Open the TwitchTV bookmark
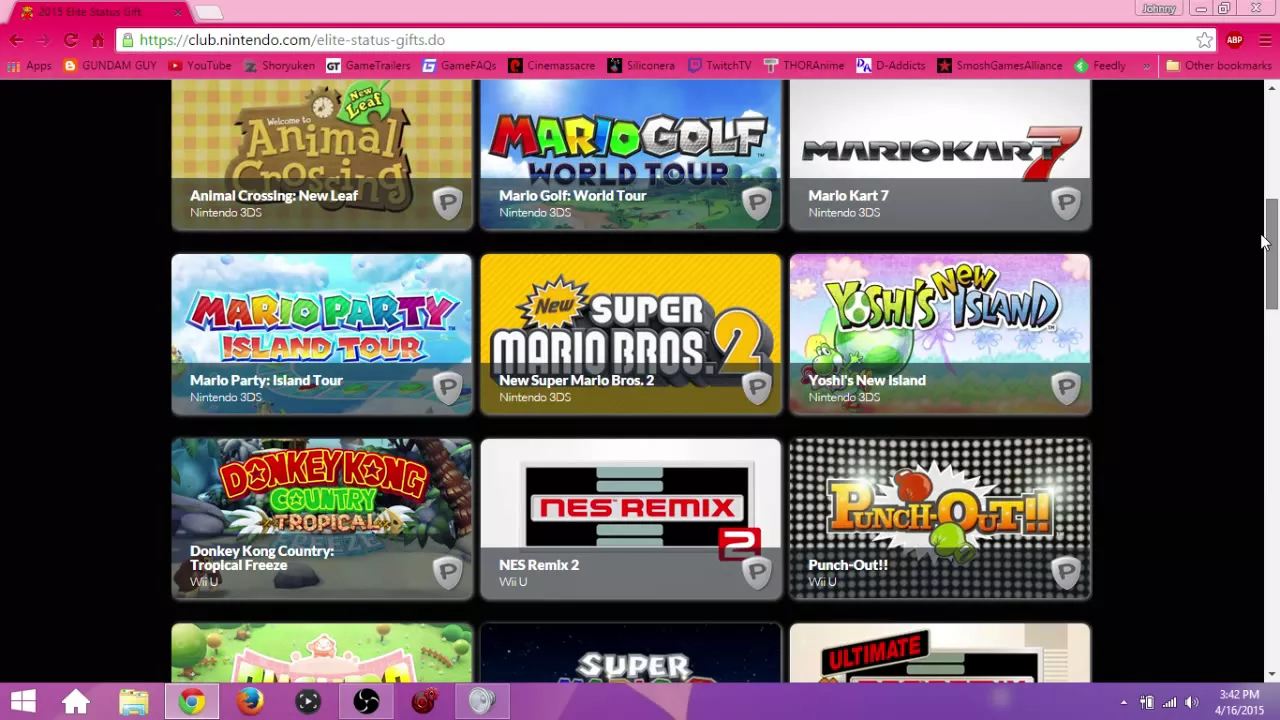 click(x=718, y=66)
